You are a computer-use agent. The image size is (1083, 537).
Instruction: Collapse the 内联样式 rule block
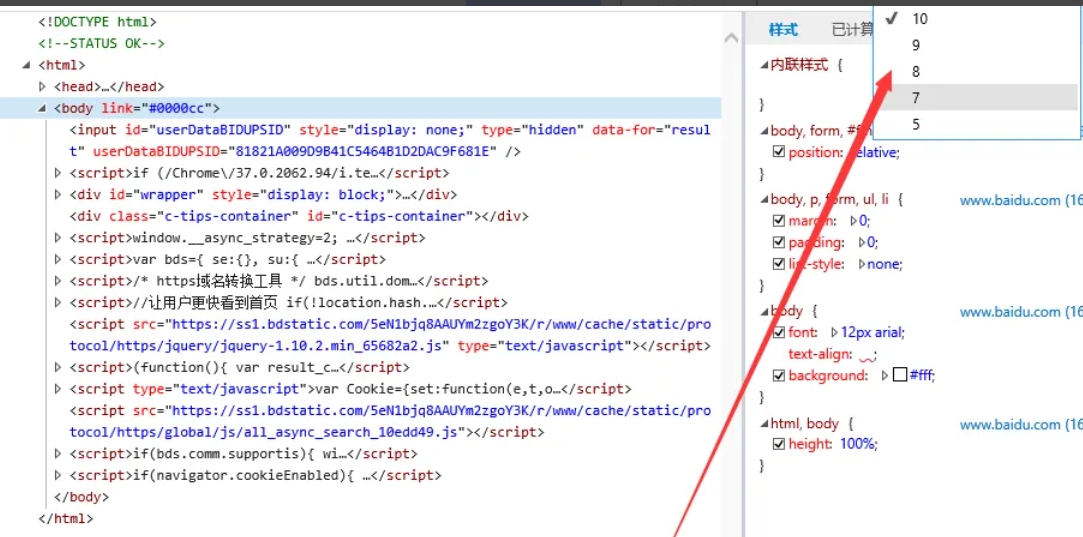[x=764, y=66]
